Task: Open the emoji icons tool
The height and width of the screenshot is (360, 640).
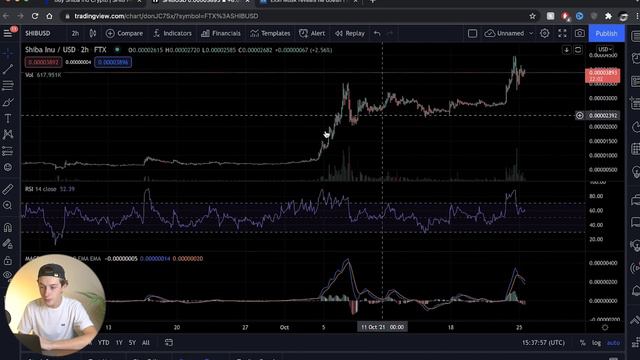Action: 8,167
